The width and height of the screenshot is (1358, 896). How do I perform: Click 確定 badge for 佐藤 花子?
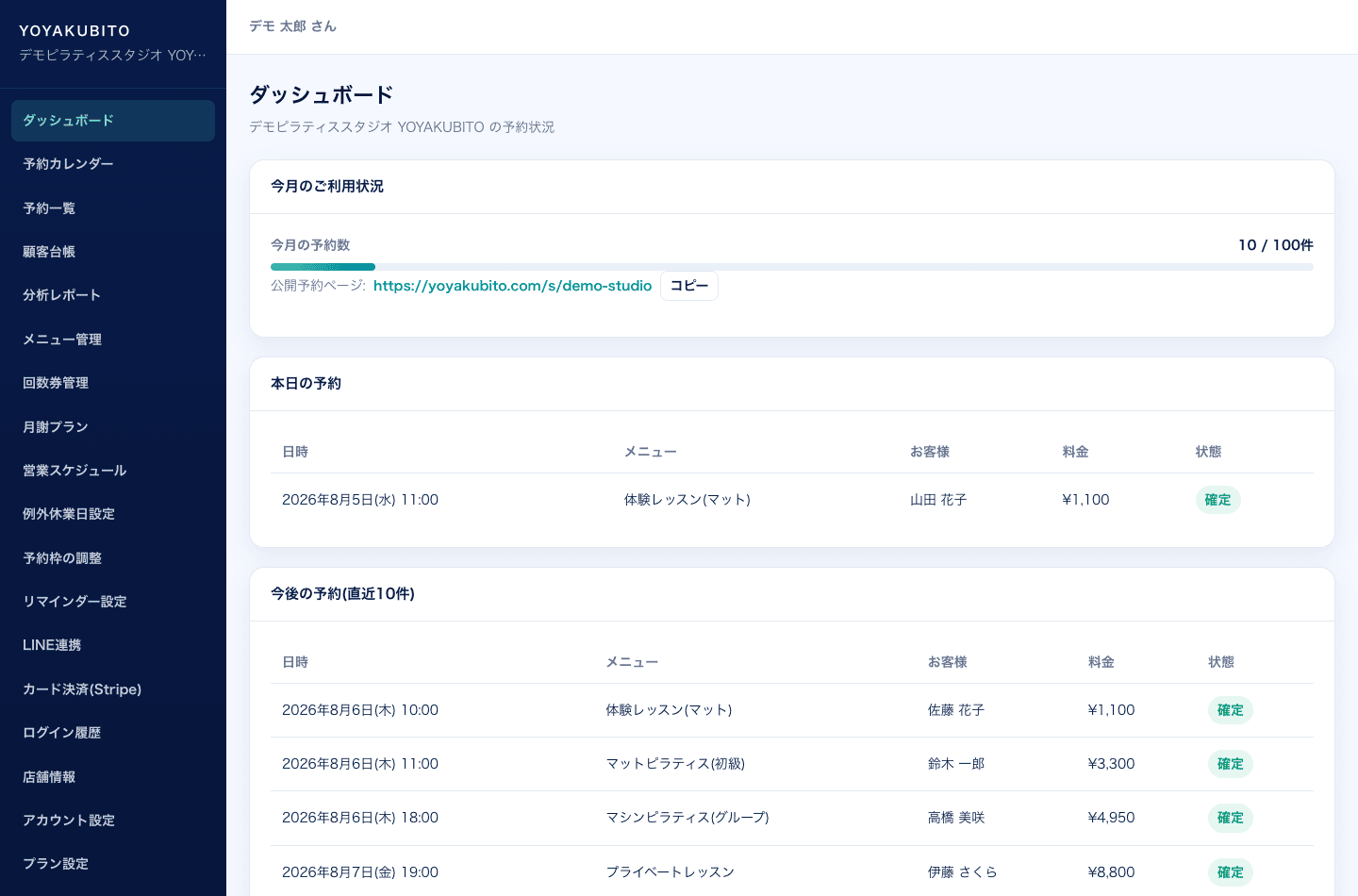pos(1230,710)
